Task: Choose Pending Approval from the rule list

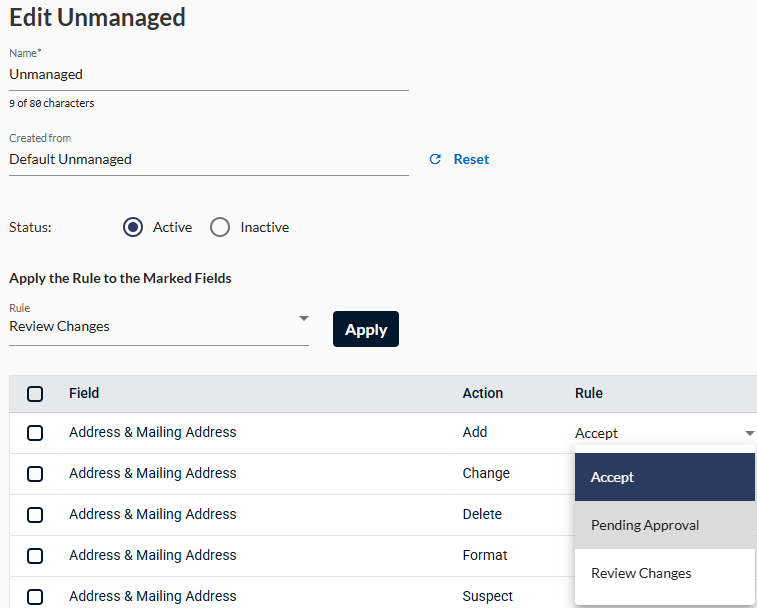Action: coord(665,525)
